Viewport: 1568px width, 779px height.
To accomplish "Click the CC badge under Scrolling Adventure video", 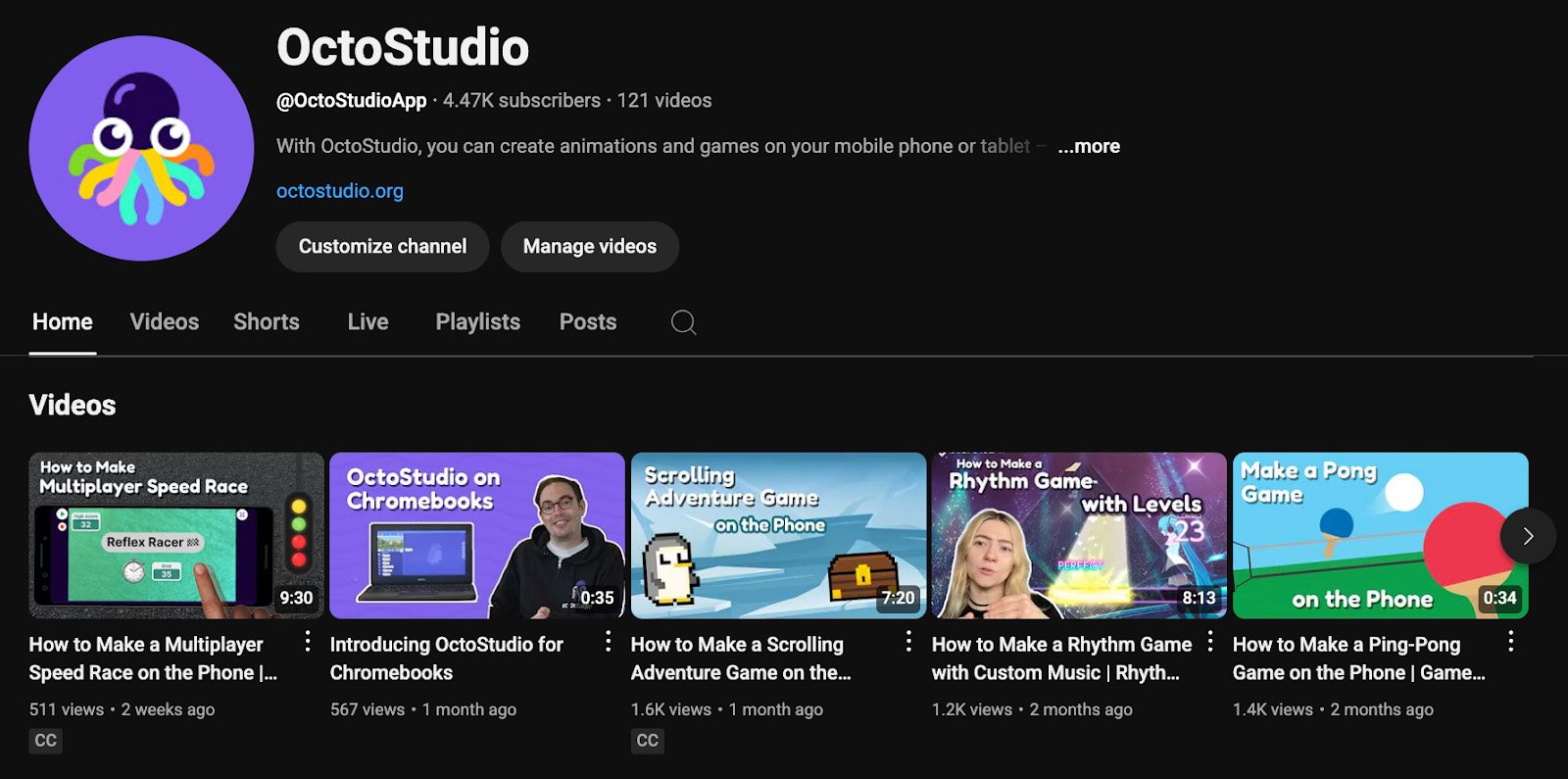I will coord(648,741).
